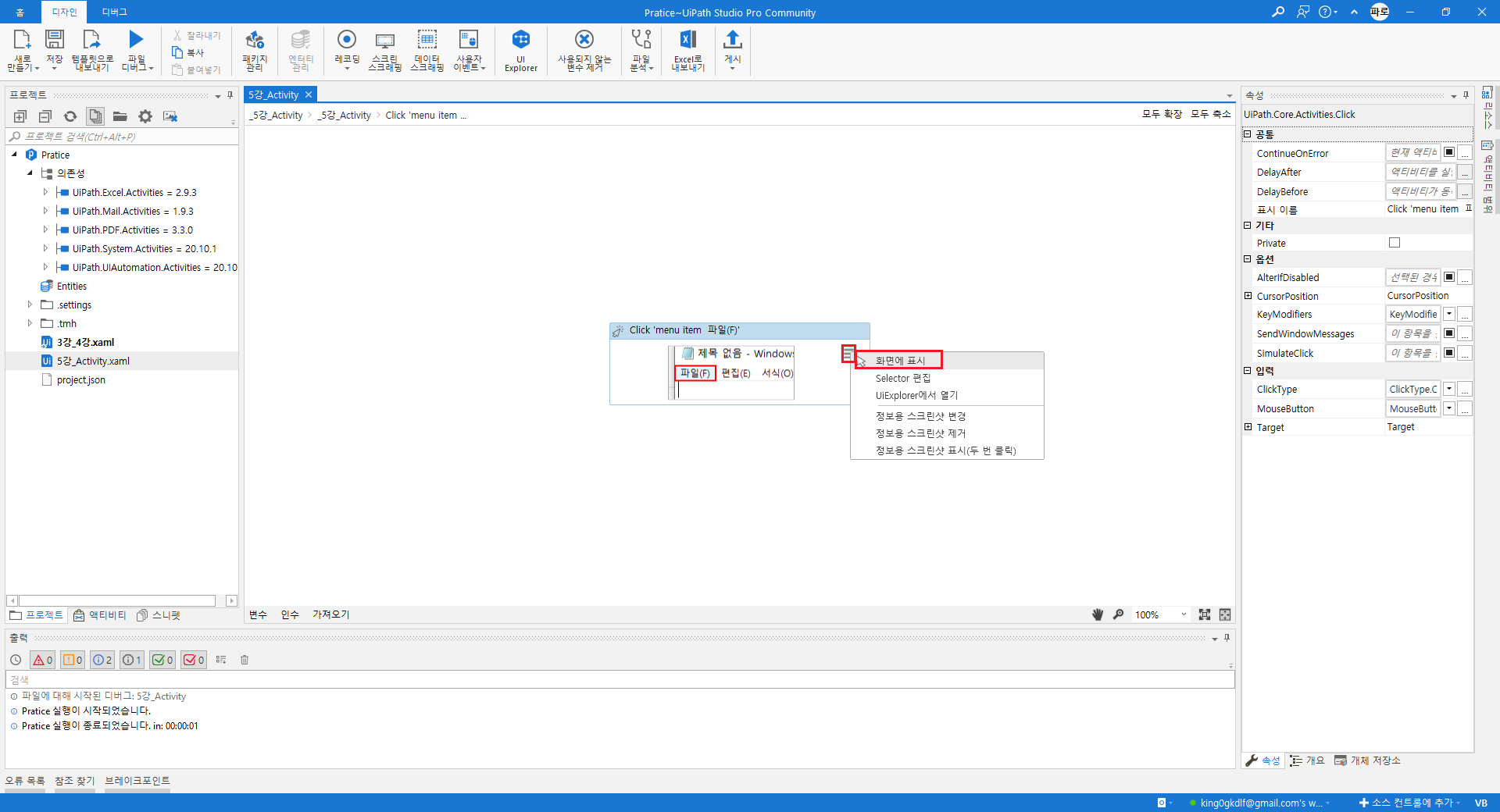The width and height of the screenshot is (1500, 812).
Task: Click the project search field
Action: pos(121,137)
